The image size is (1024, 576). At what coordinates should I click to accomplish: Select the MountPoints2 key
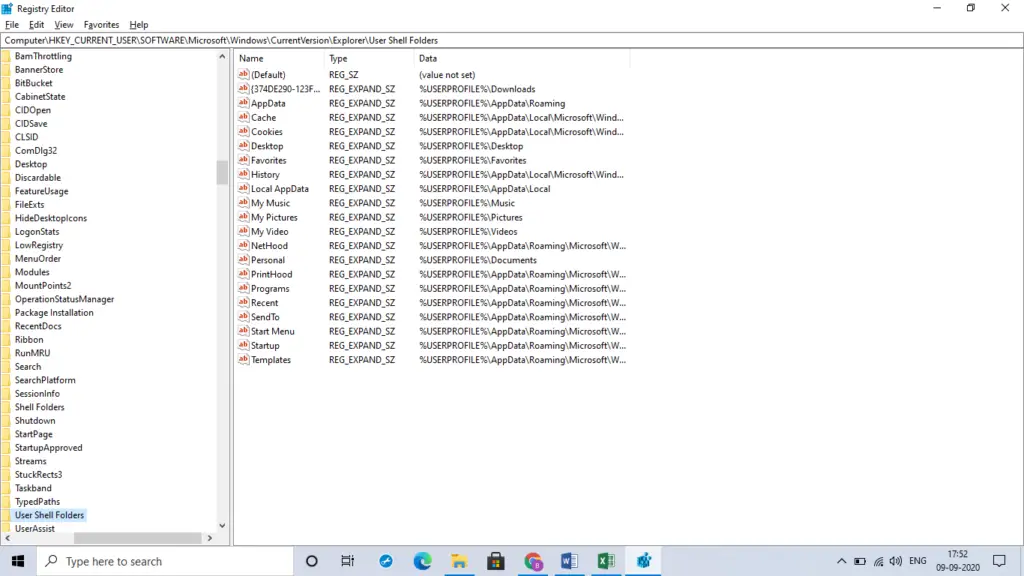pyautogui.click(x=43, y=285)
